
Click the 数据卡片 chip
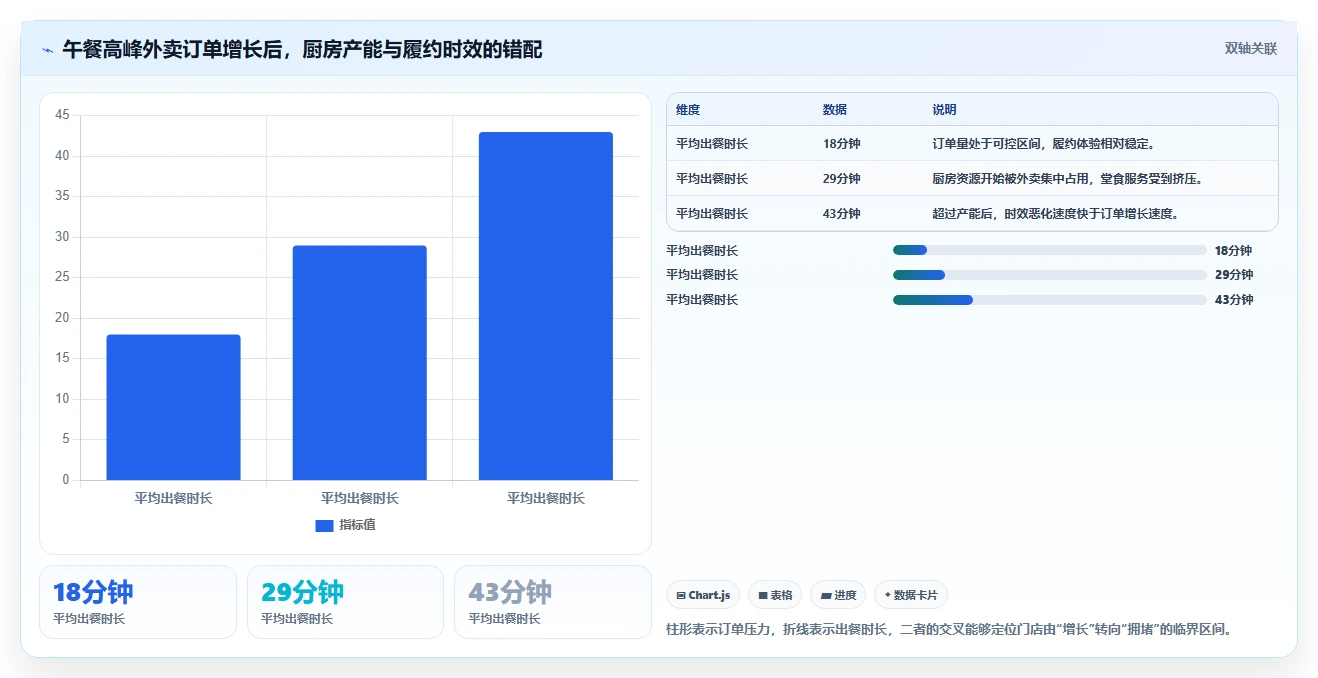[x=911, y=595]
